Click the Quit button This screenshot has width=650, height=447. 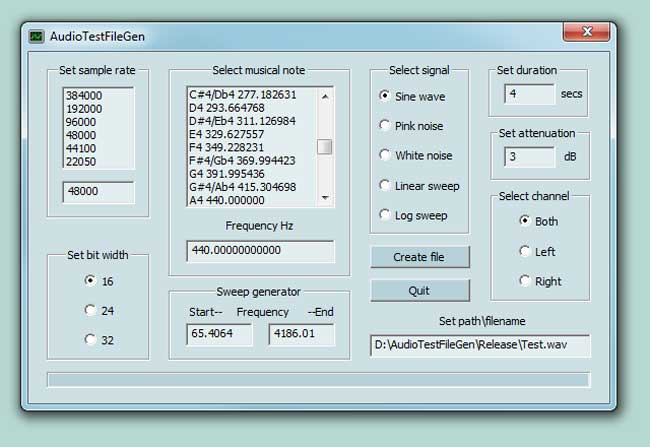pos(420,291)
